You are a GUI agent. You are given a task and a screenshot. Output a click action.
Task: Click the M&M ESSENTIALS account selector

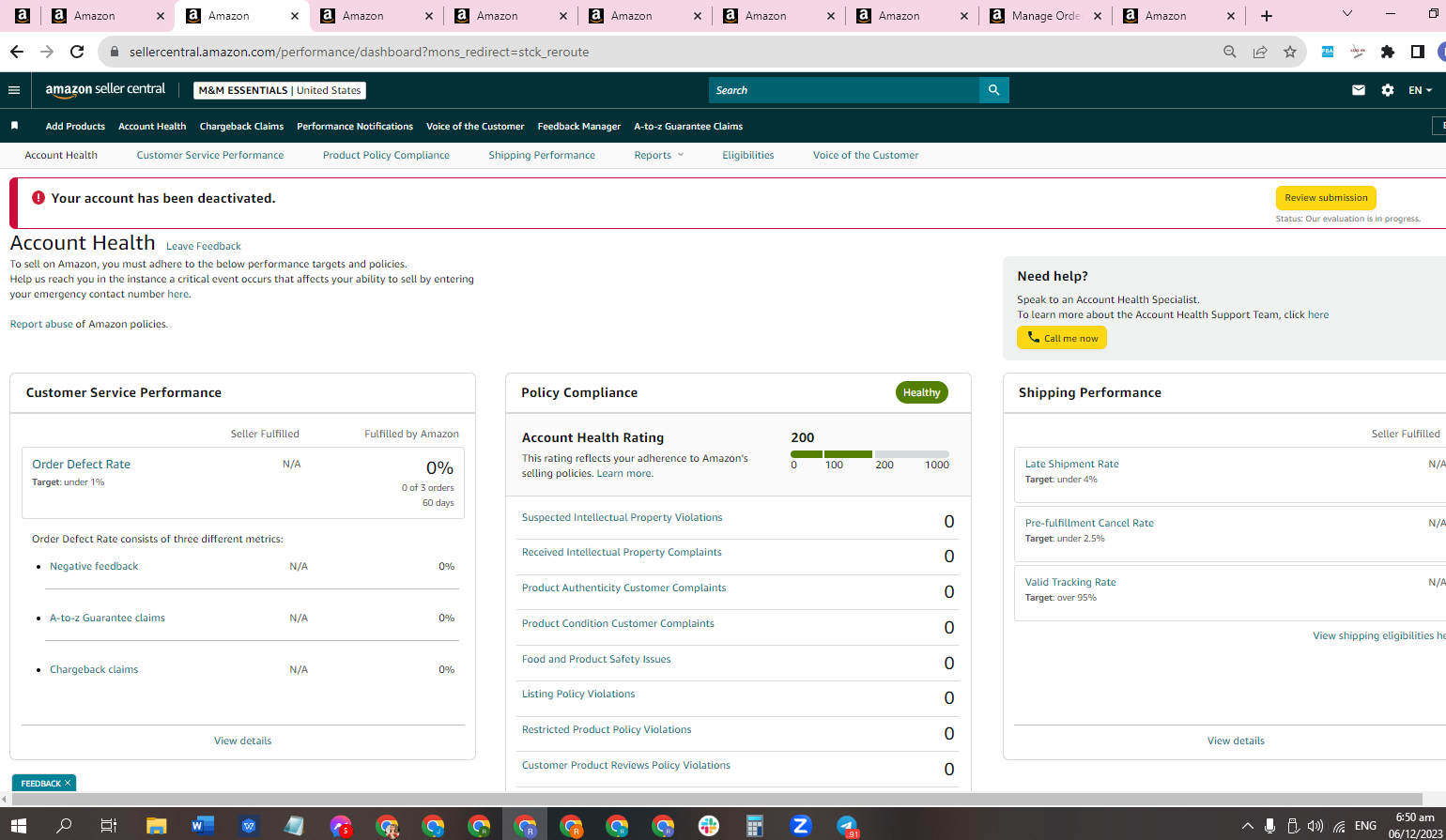point(280,90)
